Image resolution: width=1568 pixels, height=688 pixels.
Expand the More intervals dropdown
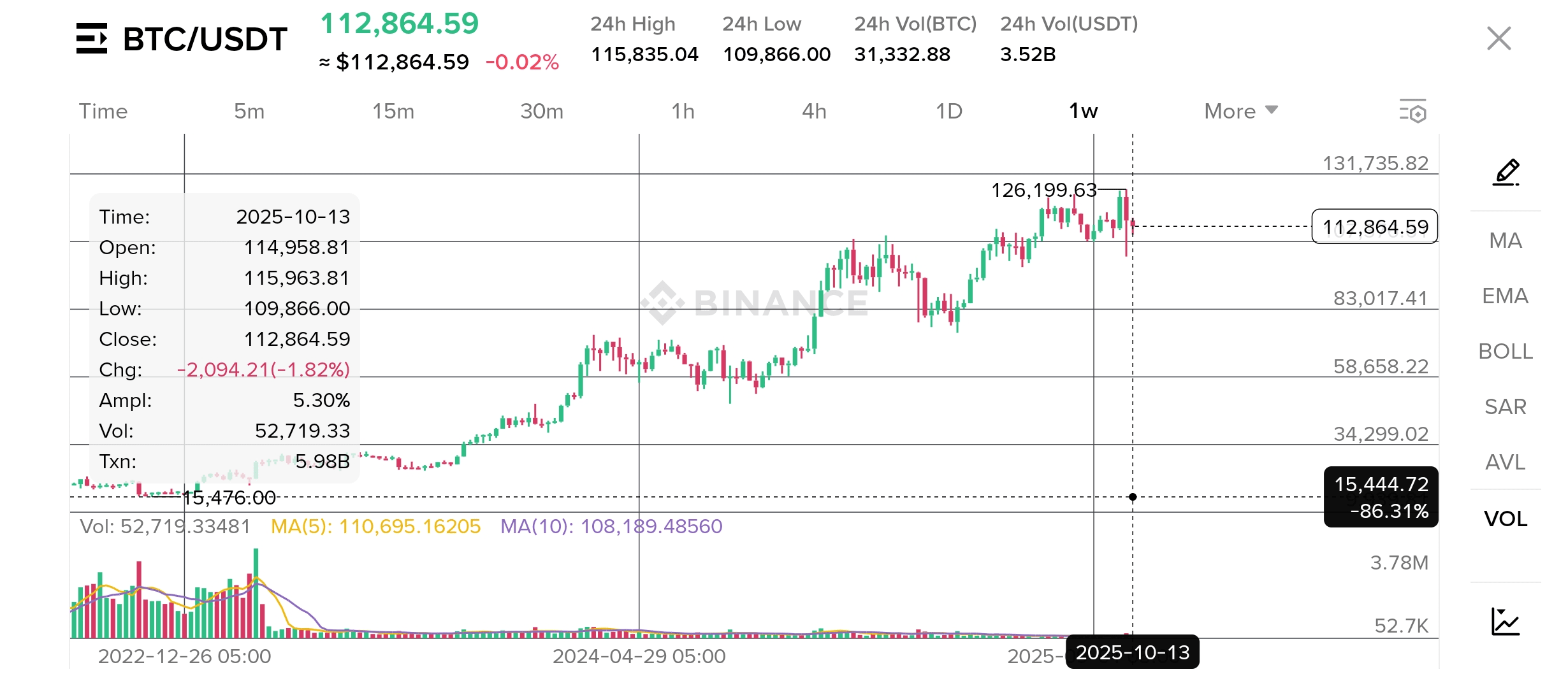(x=1240, y=111)
